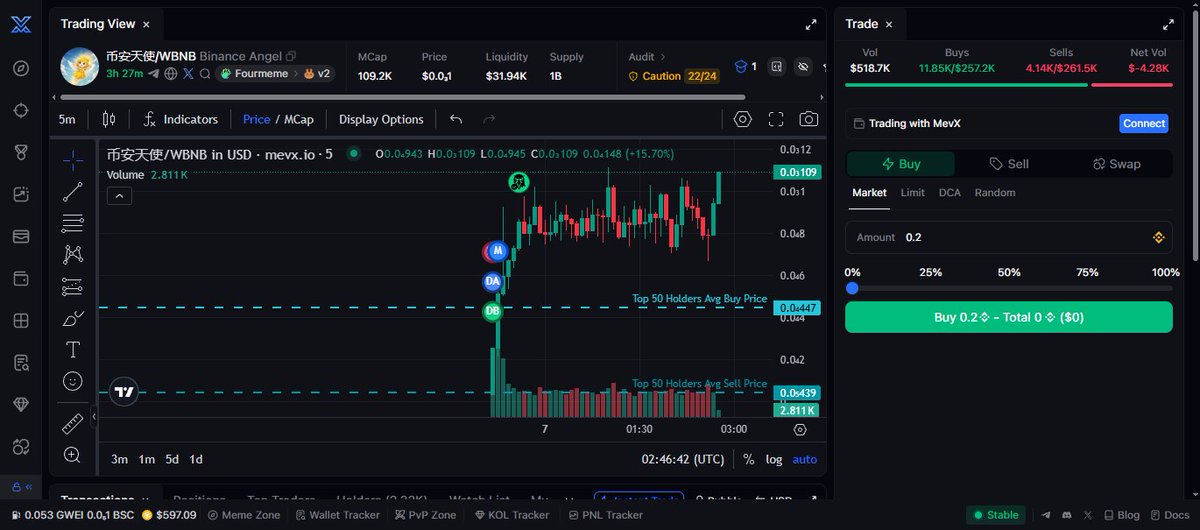Take a chart snapshot with camera icon

[x=808, y=119]
